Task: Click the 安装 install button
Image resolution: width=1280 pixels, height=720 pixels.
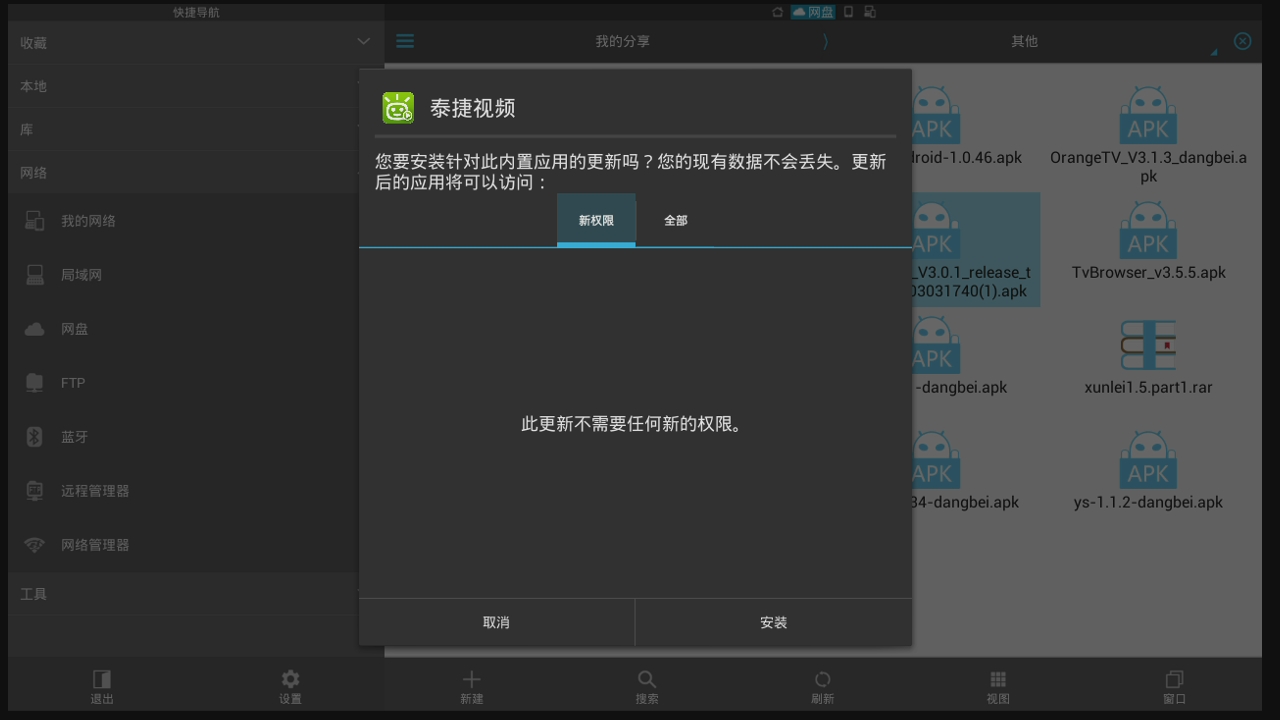Action: pyautogui.click(x=773, y=622)
